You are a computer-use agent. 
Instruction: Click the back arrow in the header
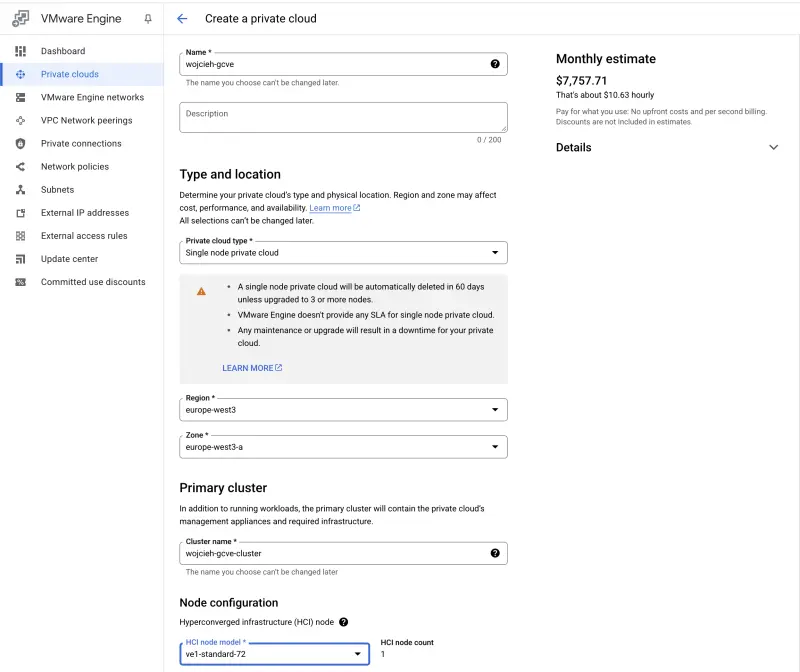(181, 19)
